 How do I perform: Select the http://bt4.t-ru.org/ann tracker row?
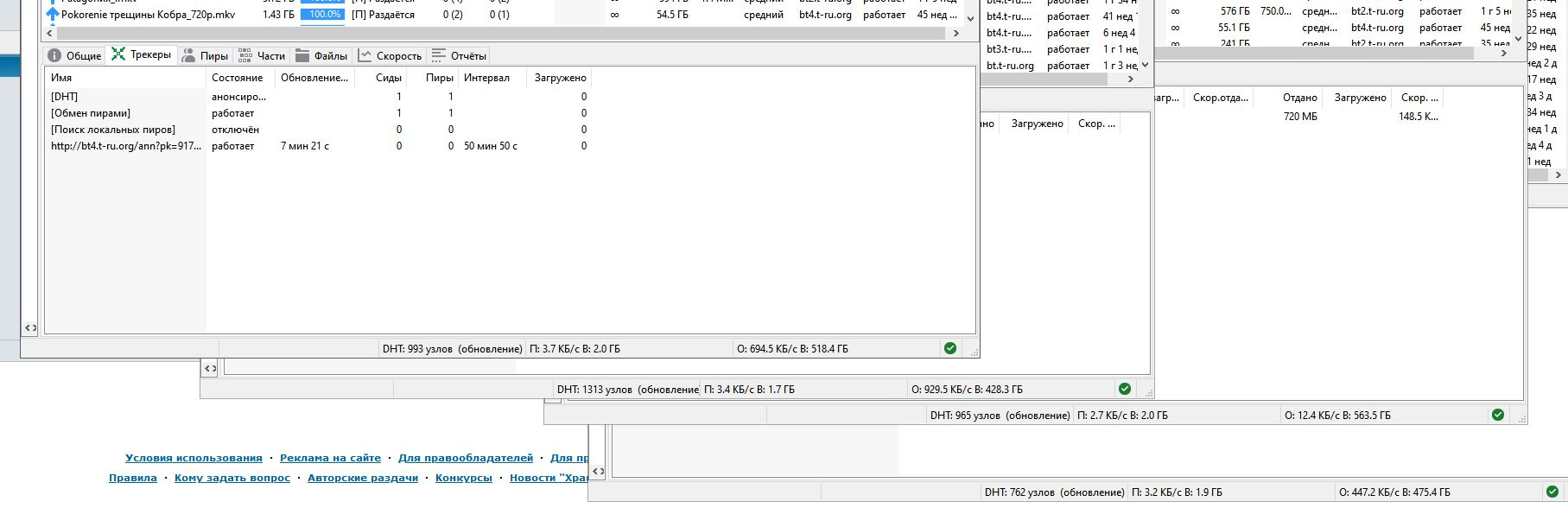(318, 146)
